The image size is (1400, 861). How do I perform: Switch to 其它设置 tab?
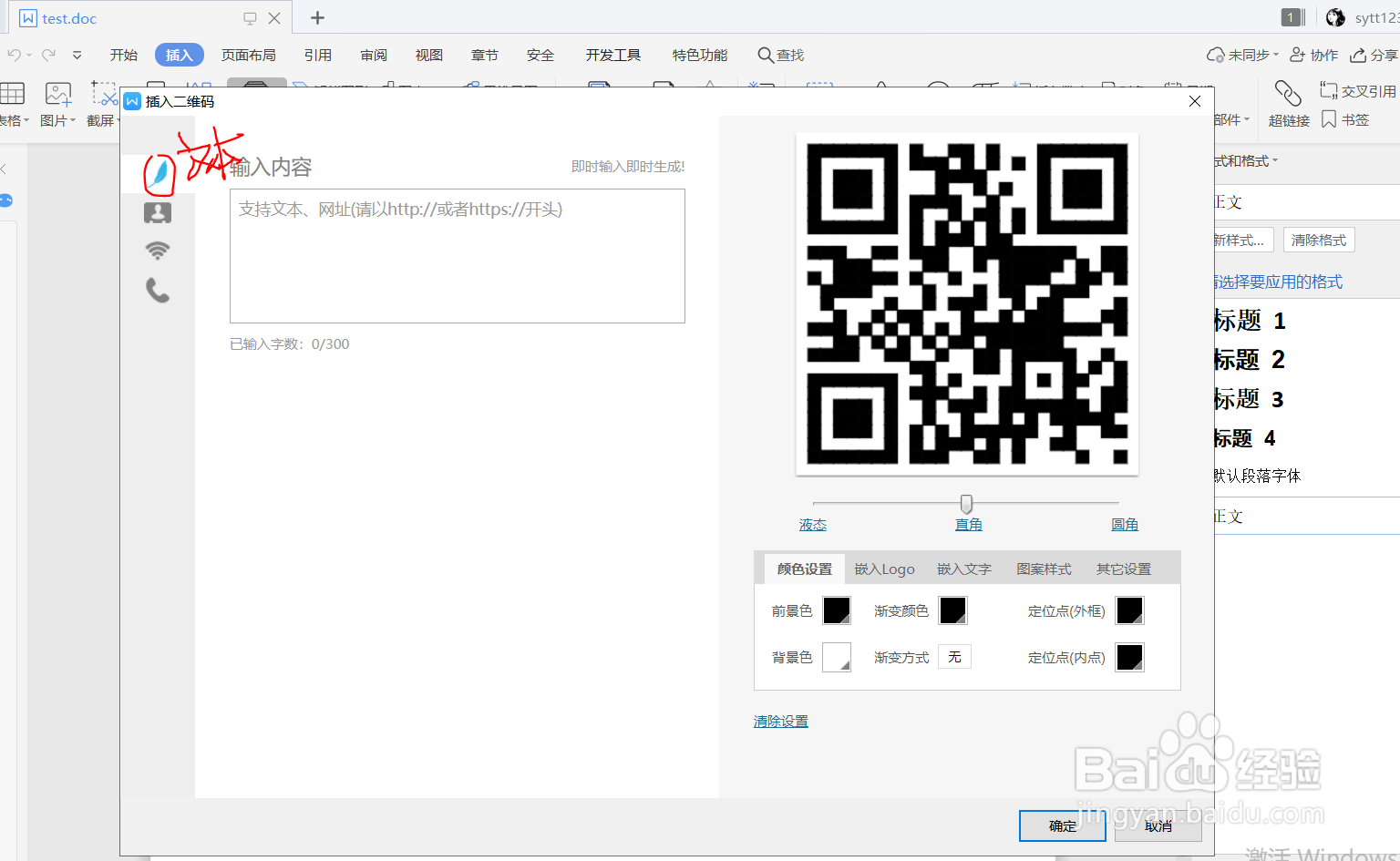point(1124,569)
